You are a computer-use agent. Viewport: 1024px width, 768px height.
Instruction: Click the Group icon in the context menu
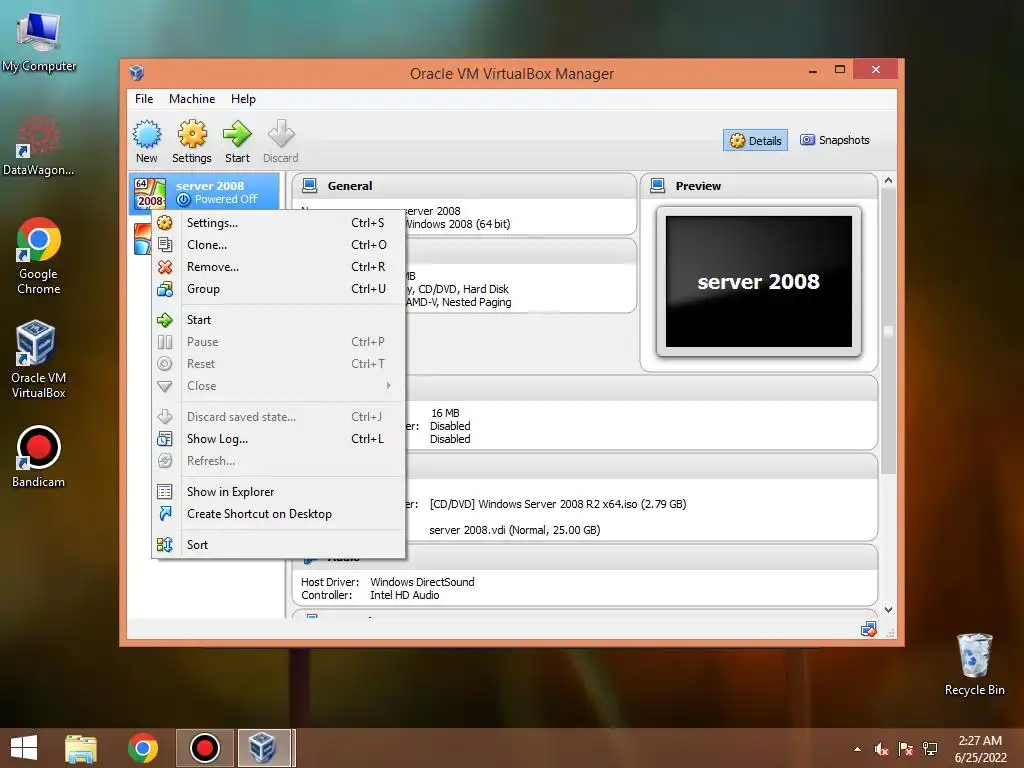[x=165, y=289]
